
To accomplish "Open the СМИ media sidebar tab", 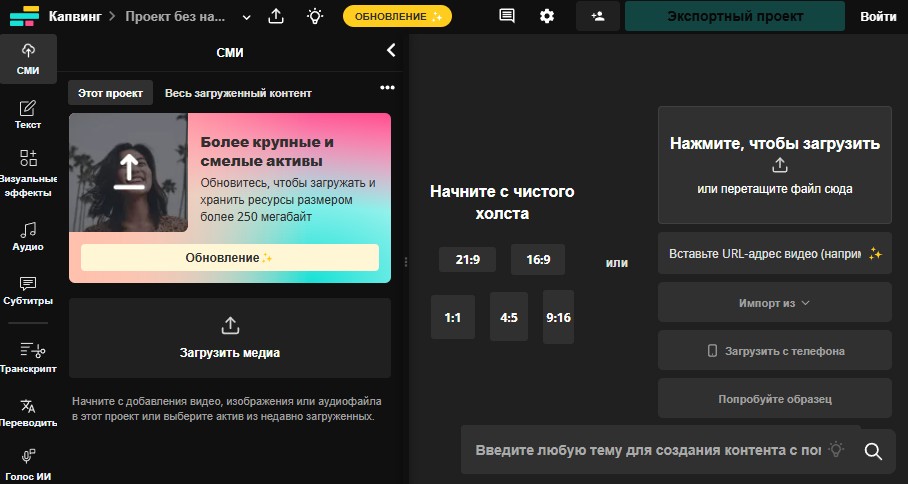I will pos(28,59).
